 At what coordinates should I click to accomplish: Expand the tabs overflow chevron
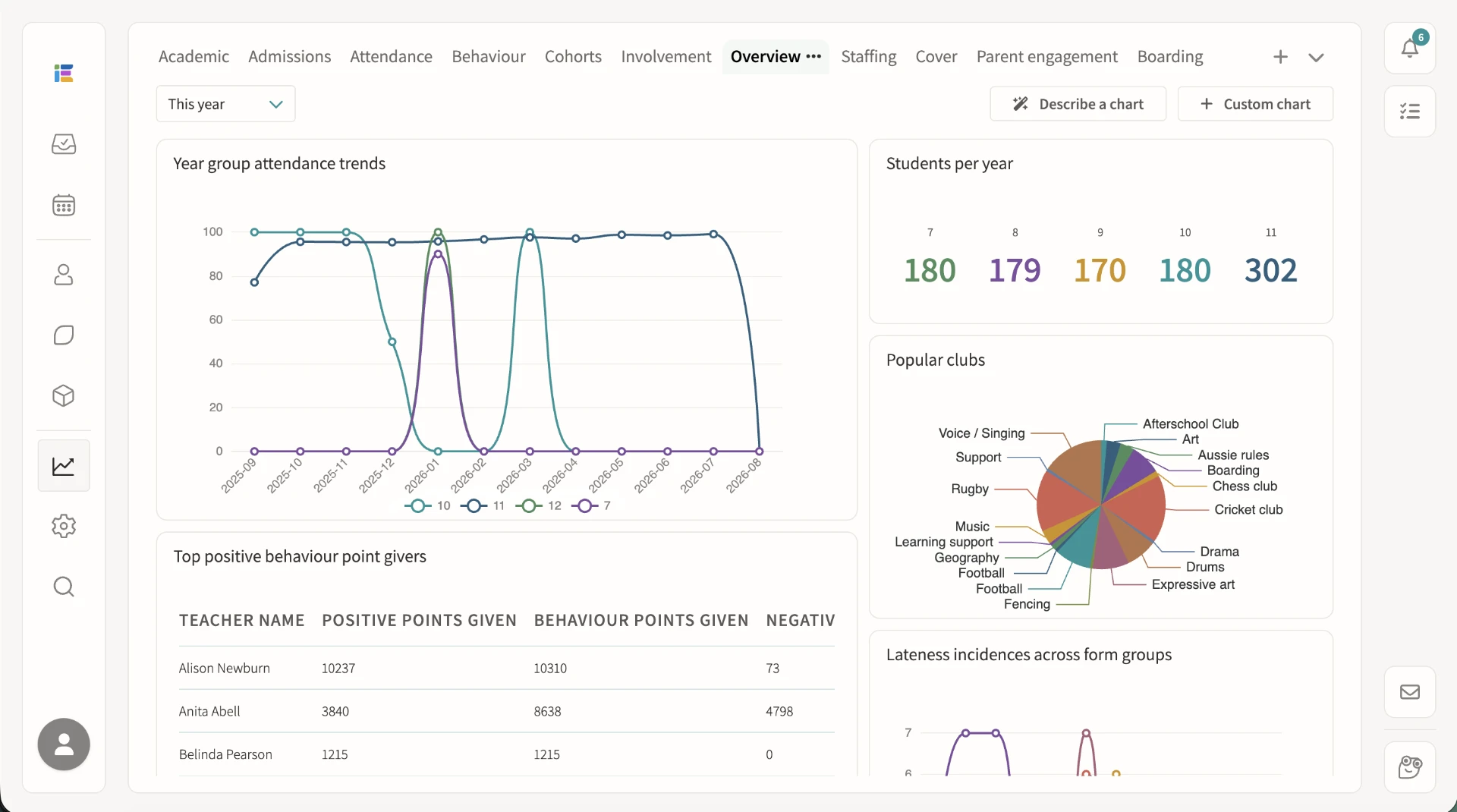(x=1317, y=57)
